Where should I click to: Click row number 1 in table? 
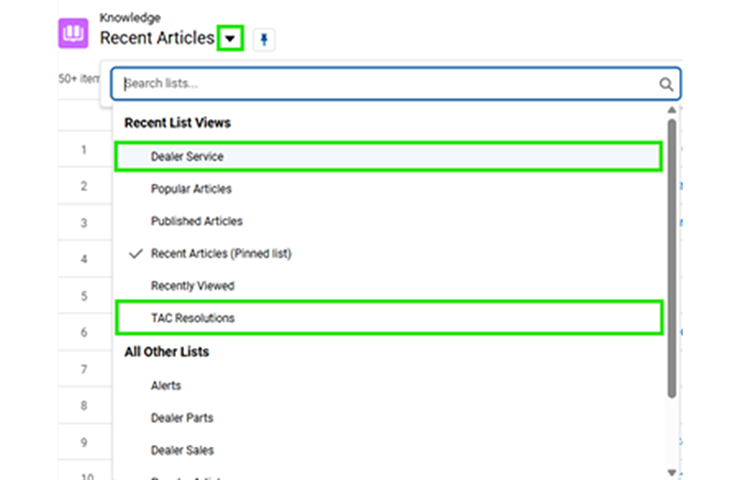click(84, 150)
